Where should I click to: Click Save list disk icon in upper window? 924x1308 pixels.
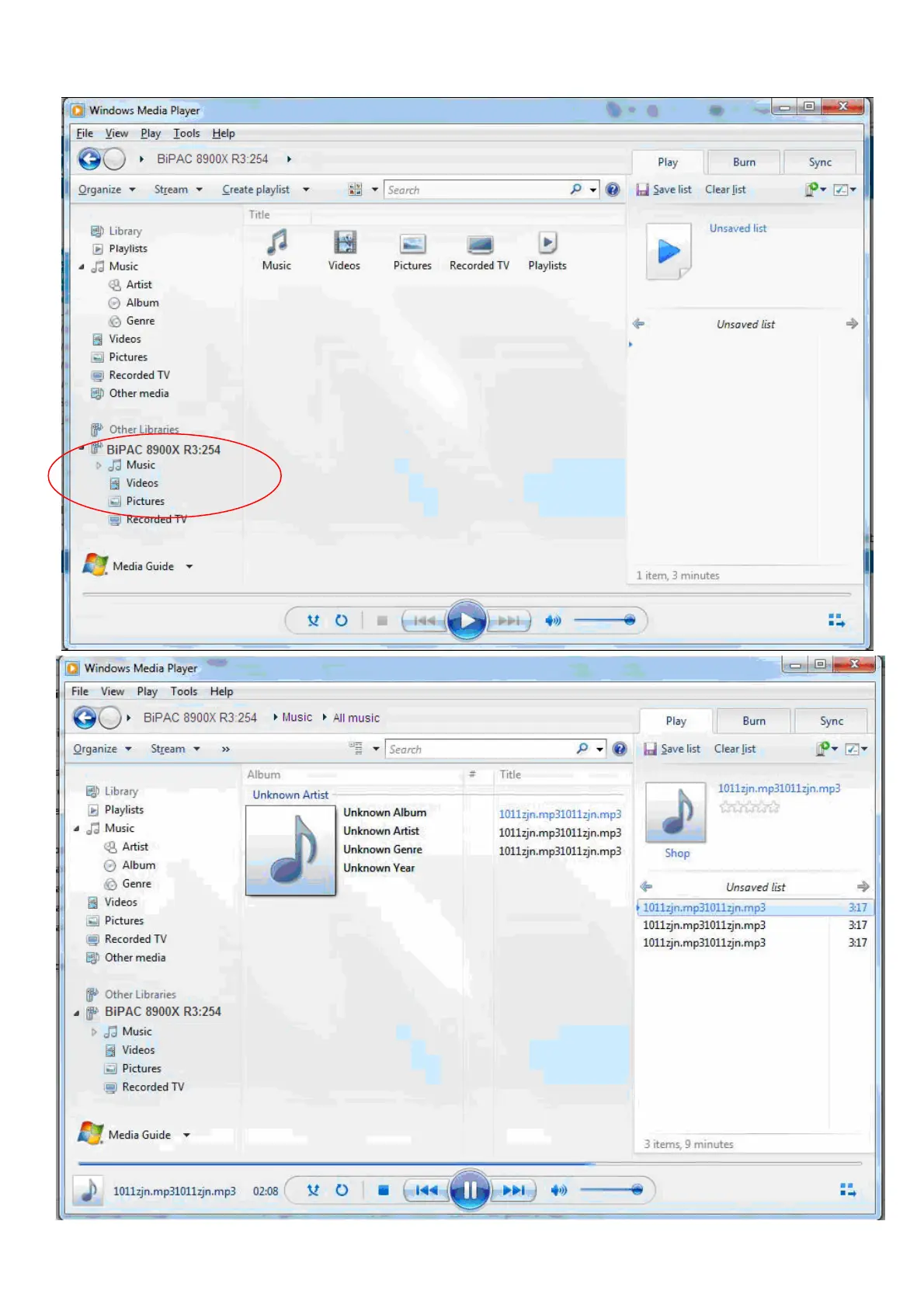pos(642,190)
